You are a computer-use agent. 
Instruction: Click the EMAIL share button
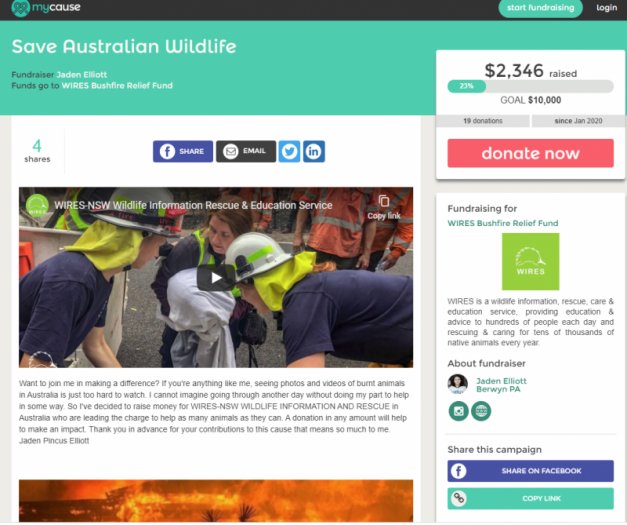pyautogui.click(x=246, y=152)
